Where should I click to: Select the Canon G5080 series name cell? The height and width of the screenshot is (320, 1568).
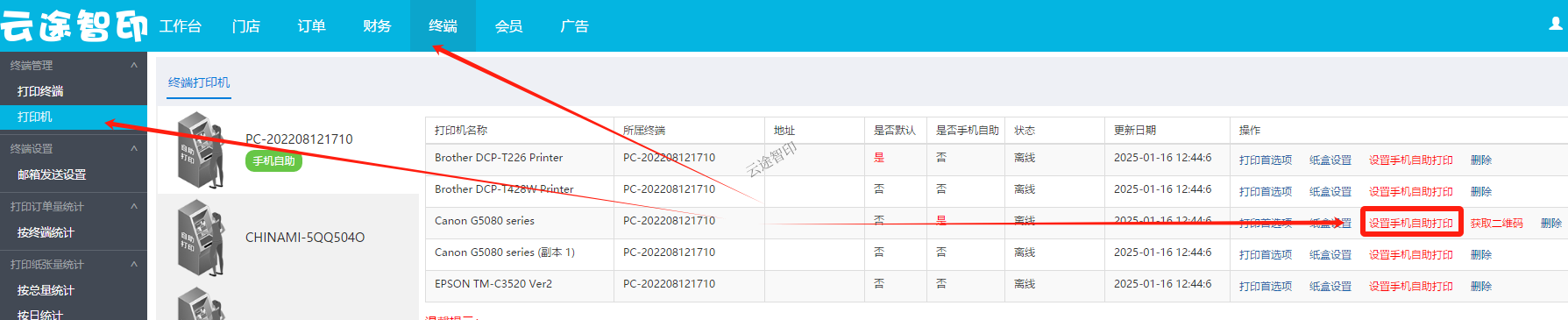[x=485, y=221]
